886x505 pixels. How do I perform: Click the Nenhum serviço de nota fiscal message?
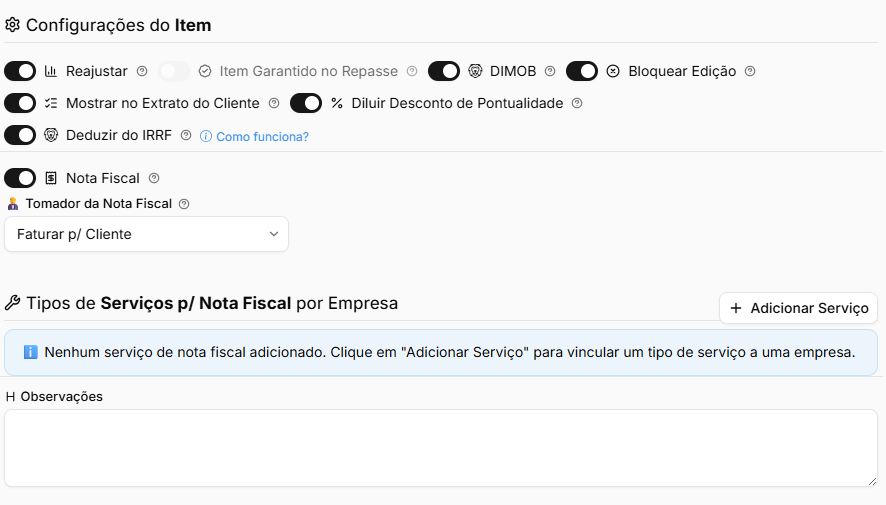[450, 352]
